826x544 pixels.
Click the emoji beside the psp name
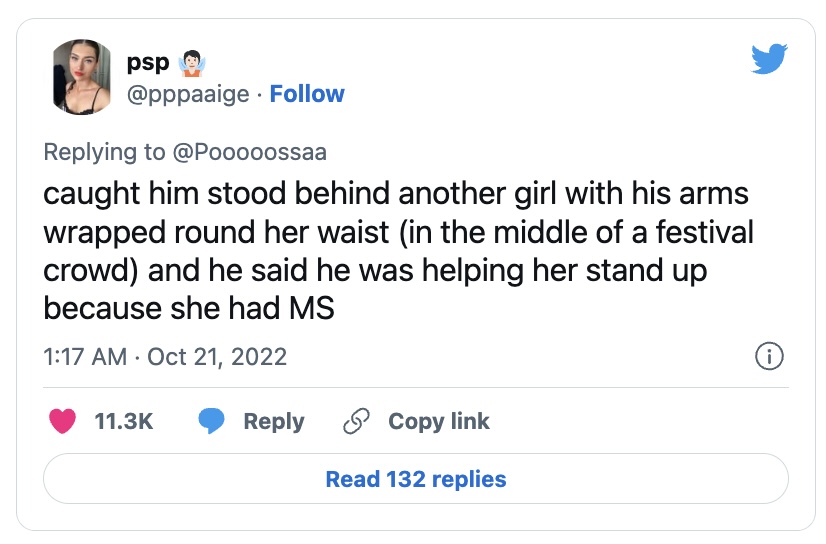click(x=188, y=64)
